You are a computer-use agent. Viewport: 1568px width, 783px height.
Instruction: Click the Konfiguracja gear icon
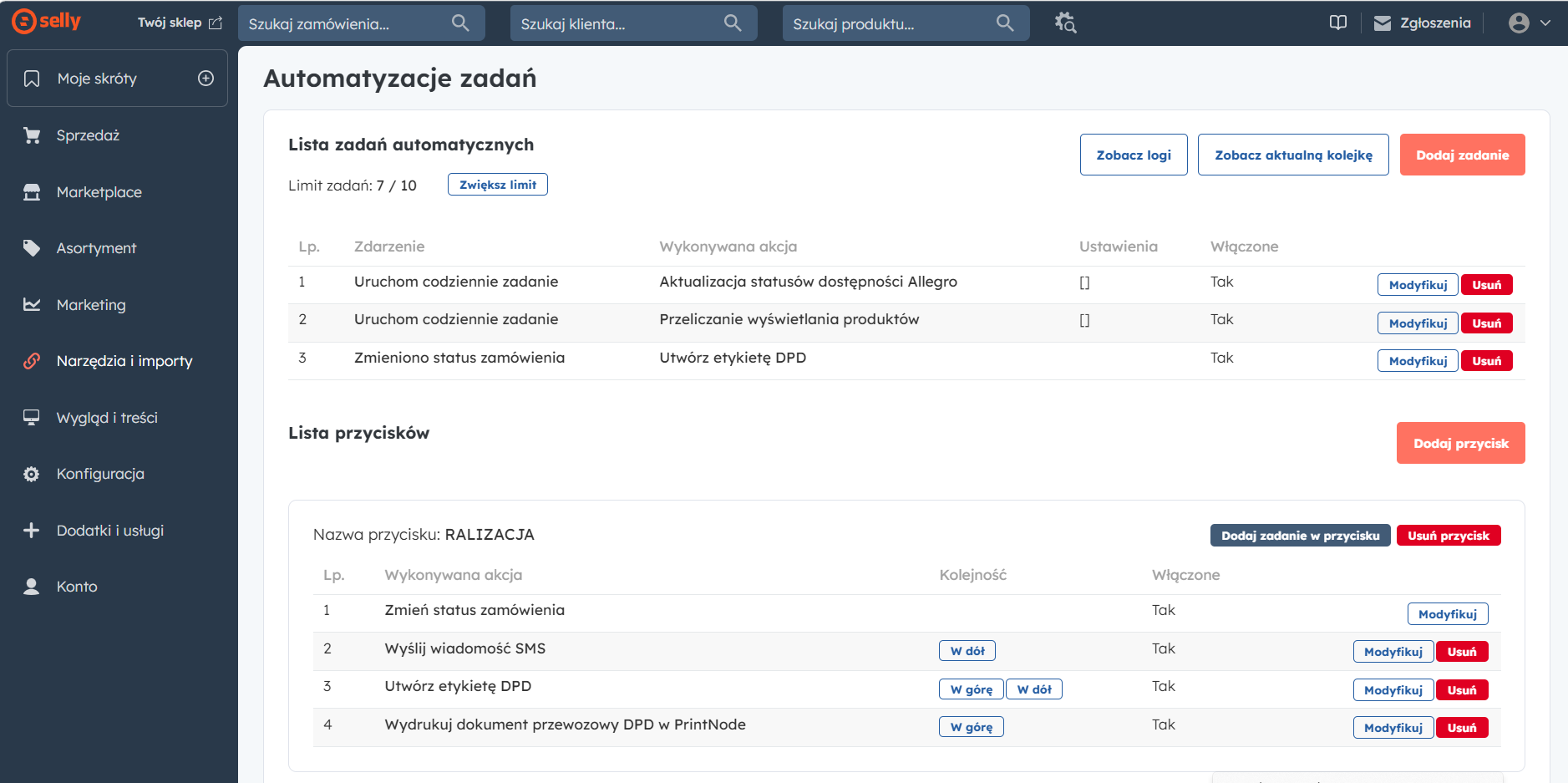pyautogui.click(x=32, y=474)
